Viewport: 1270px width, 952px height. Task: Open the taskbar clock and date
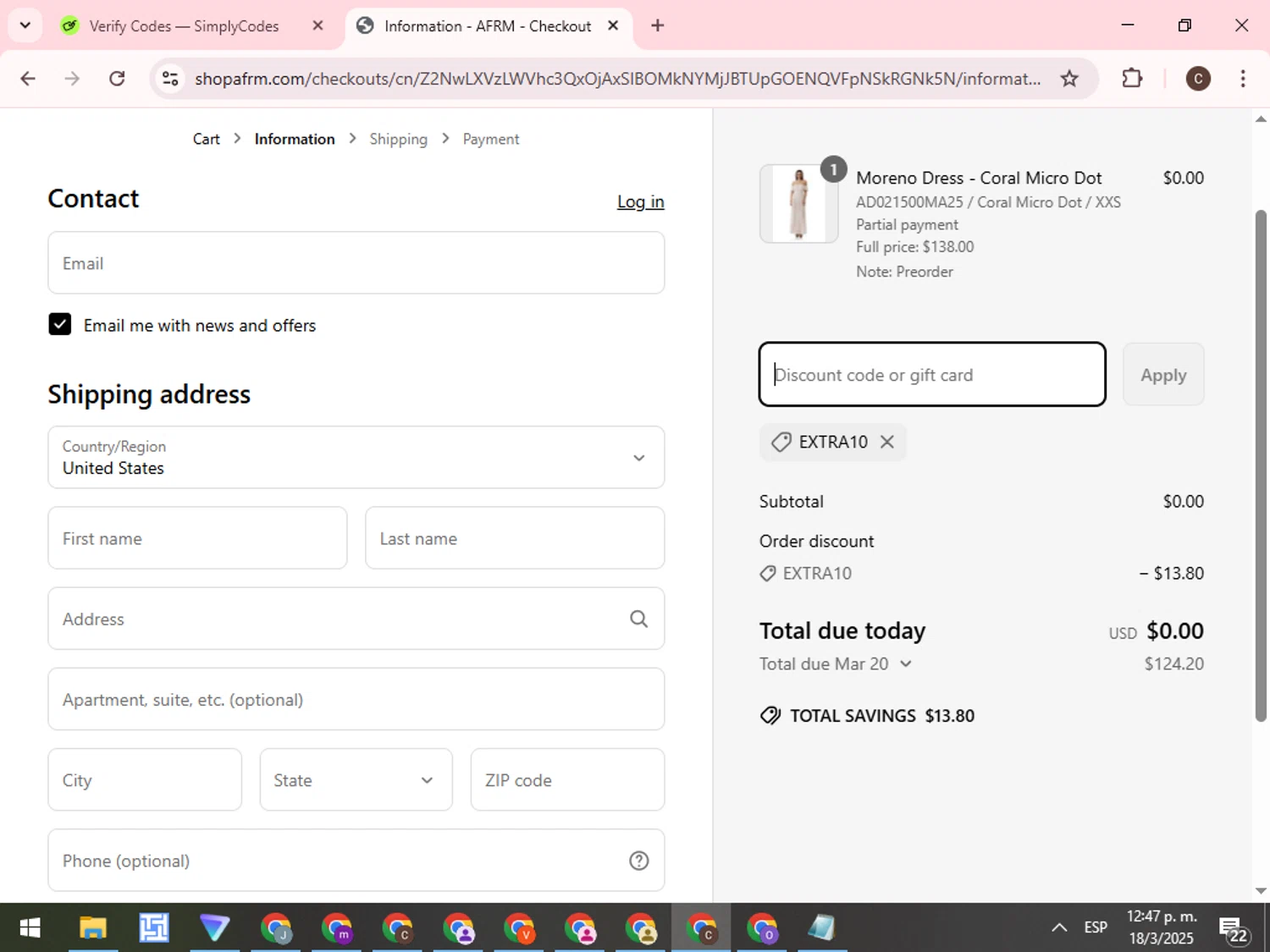click(x=1161, y=927)
